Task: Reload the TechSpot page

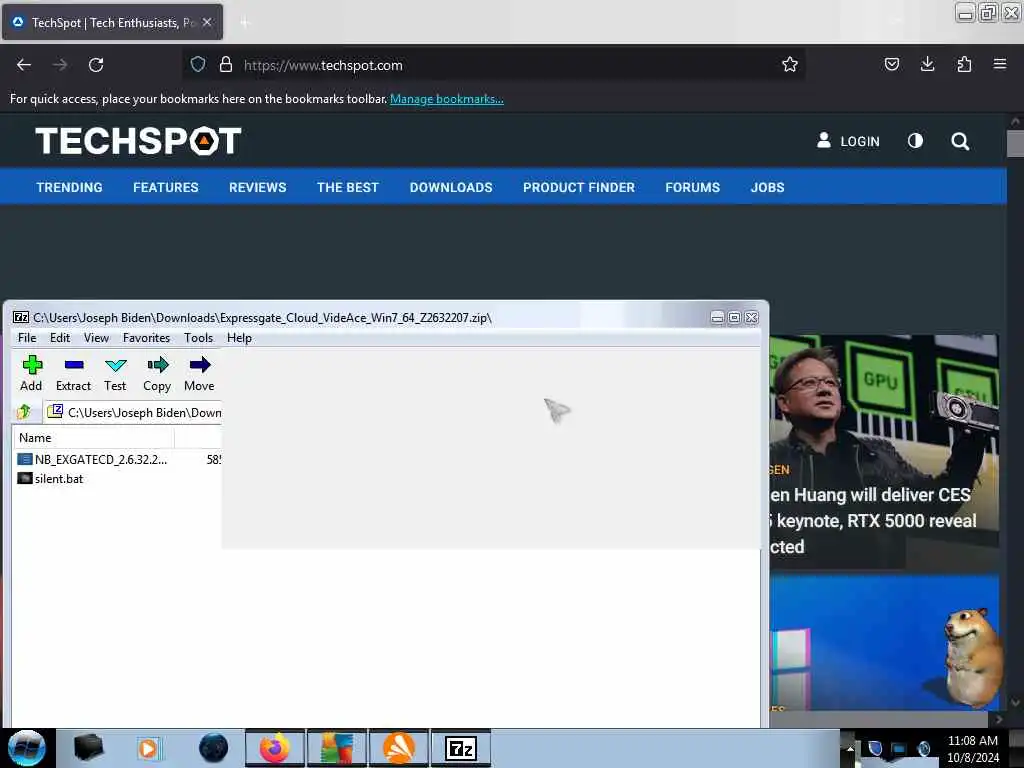Action: coord(96,65)
